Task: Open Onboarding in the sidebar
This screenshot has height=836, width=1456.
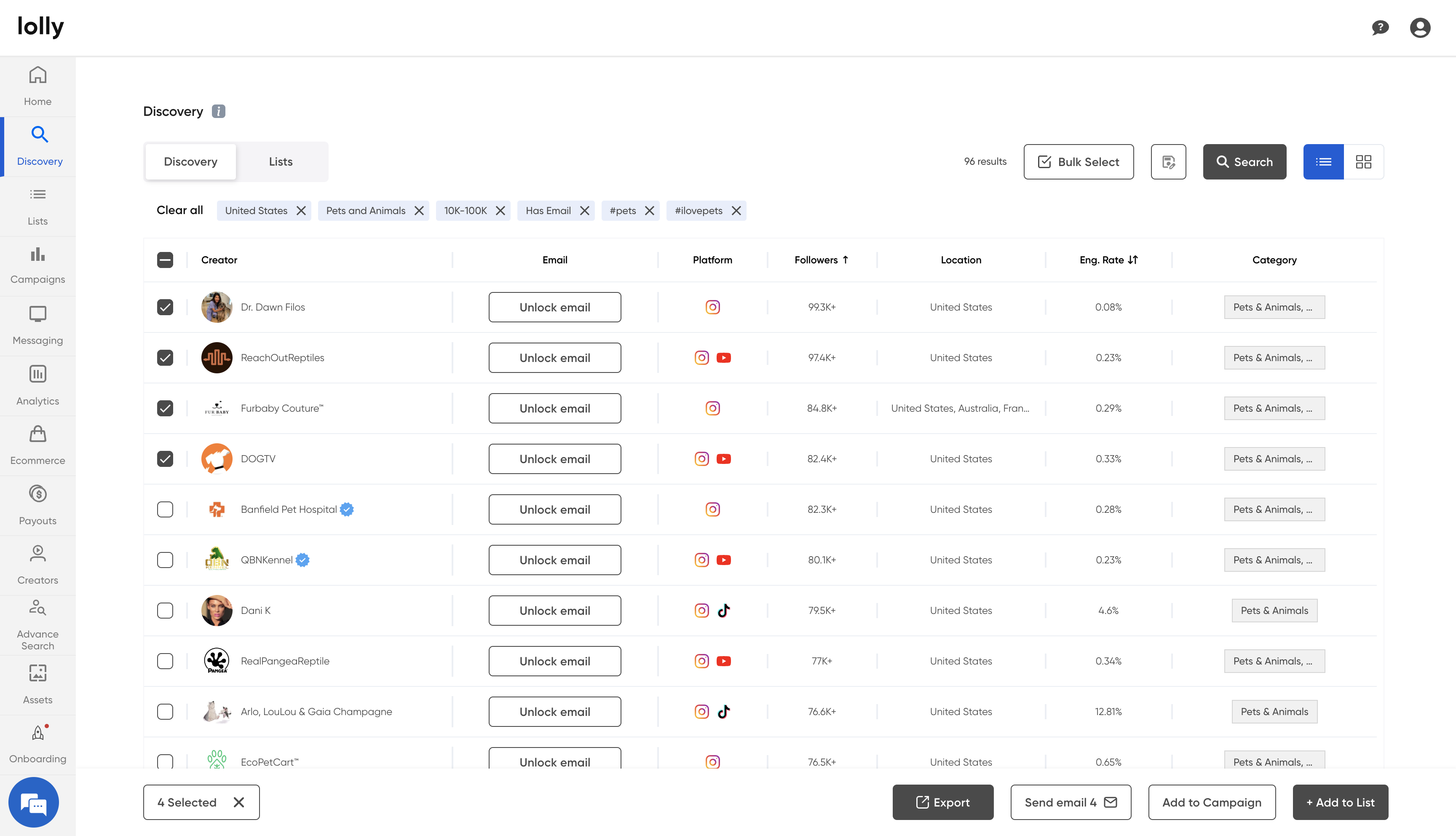Action: [x=38, y=745]
